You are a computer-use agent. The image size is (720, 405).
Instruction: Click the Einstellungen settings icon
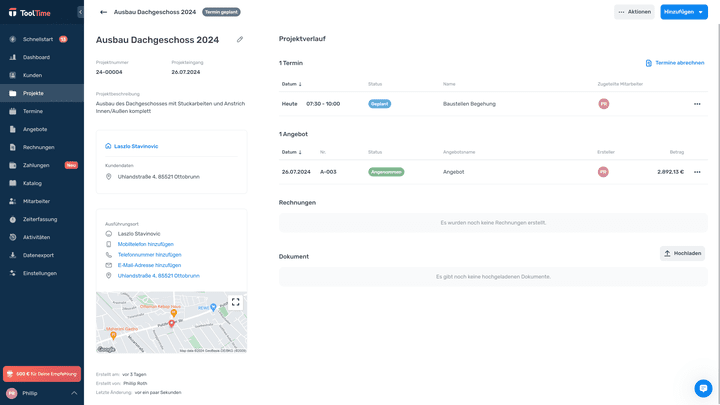(12, 273)
